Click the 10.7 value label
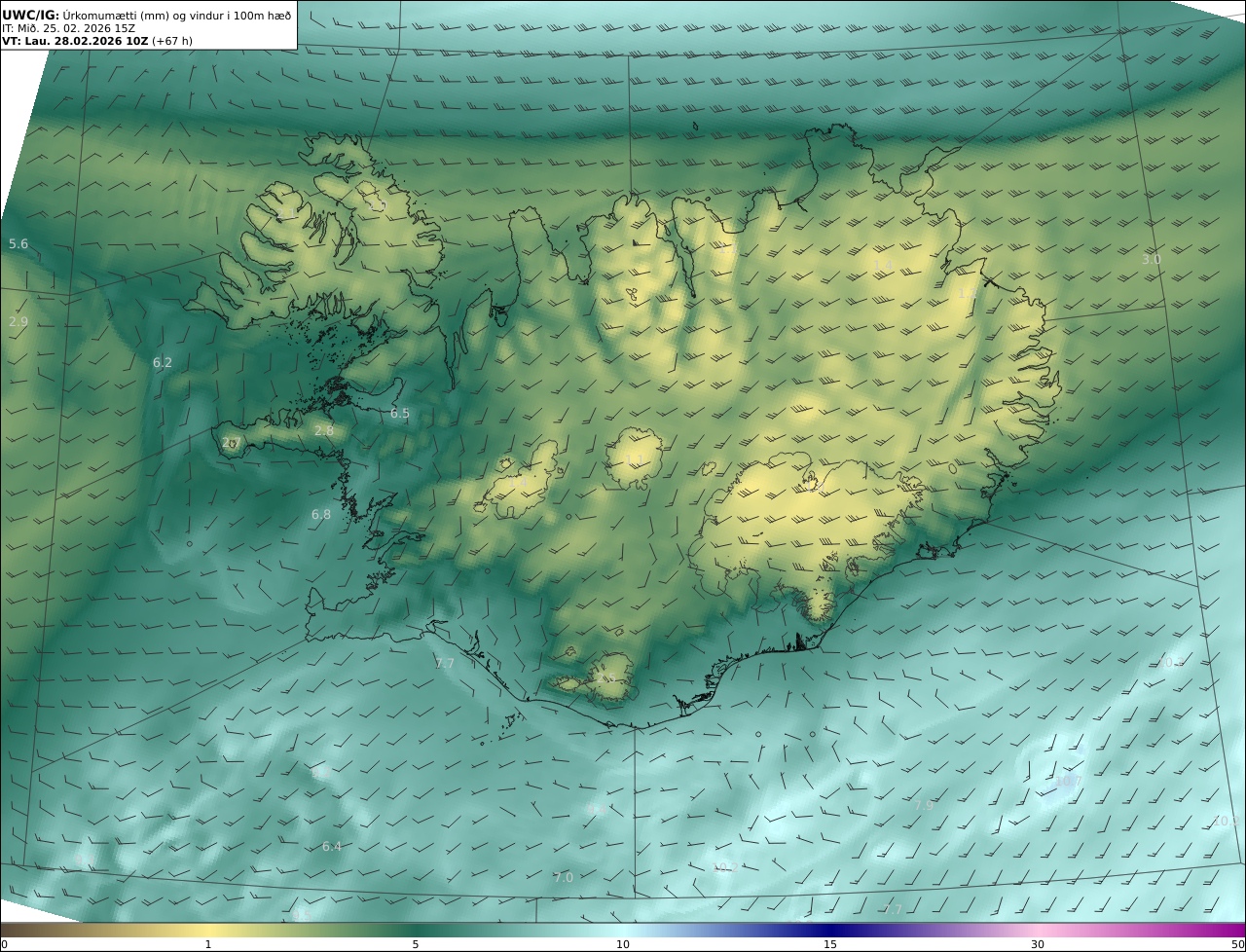This screenshot has height=952, width=1246. 1069,781
